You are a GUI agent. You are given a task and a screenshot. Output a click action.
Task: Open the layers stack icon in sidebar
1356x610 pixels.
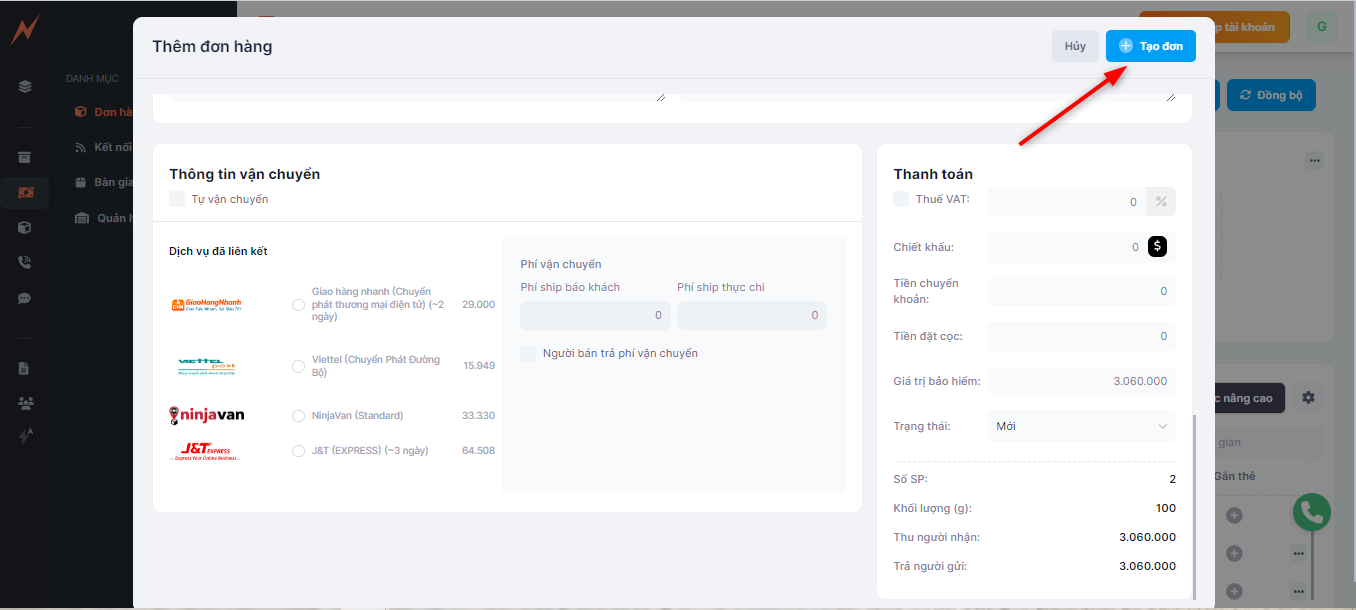[25, 87]
